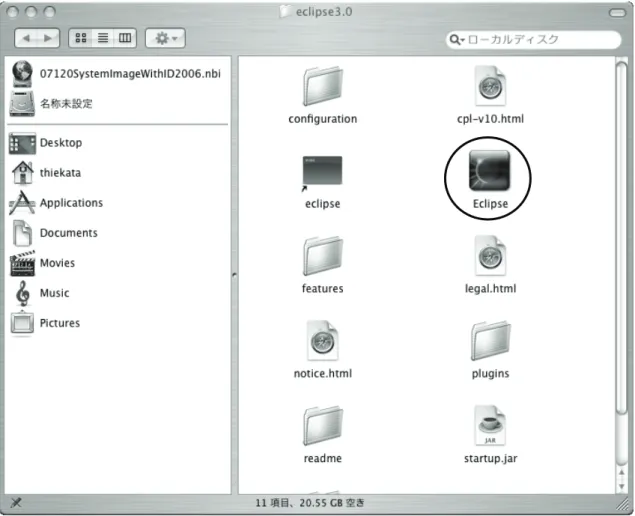Select the lowercase eclipse alias icon
The image size is (635, 516).
pos(322,172)
